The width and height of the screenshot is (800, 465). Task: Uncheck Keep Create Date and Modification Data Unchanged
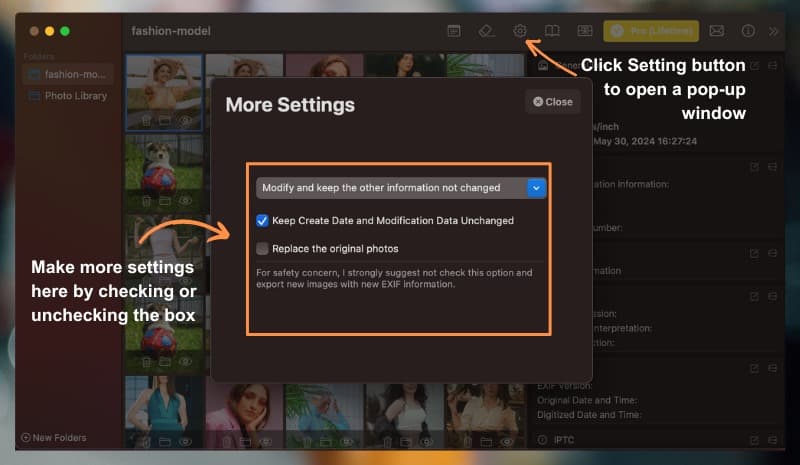[262, 221]
